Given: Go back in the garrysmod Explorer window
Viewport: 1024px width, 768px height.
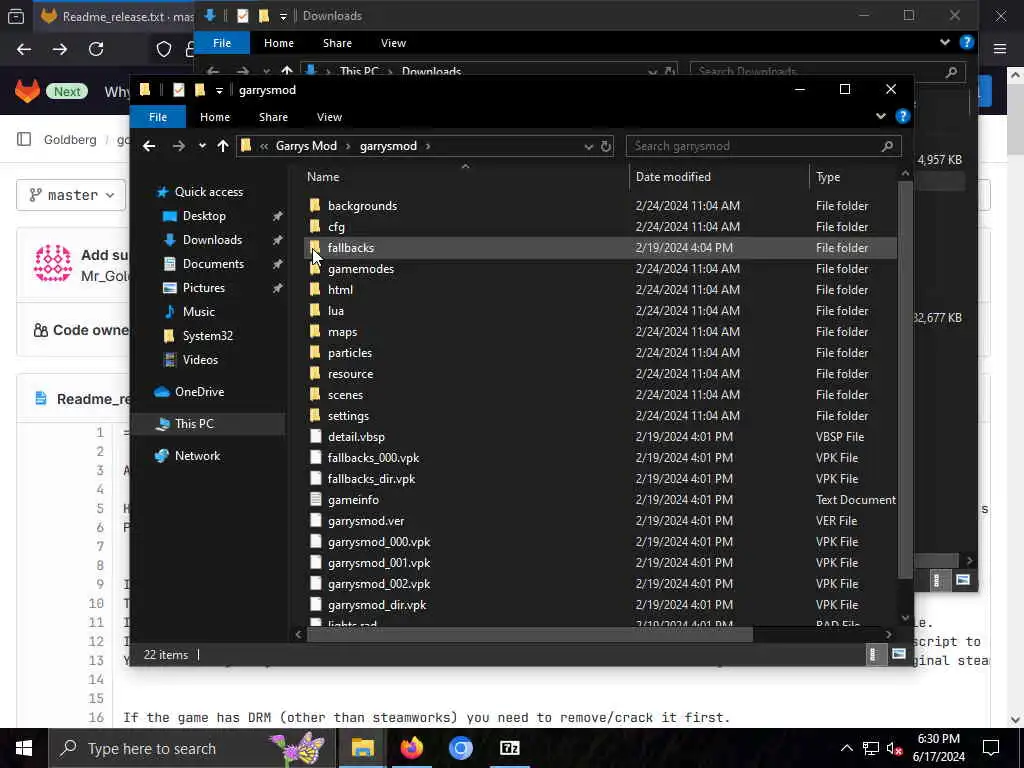Looking at the screenshot, I should (x=149, y=146).
